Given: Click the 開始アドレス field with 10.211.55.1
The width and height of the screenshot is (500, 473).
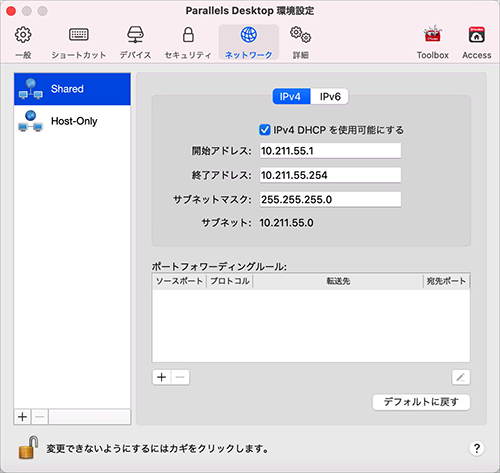Looking at the screenshot, I should tap(330, 151).
